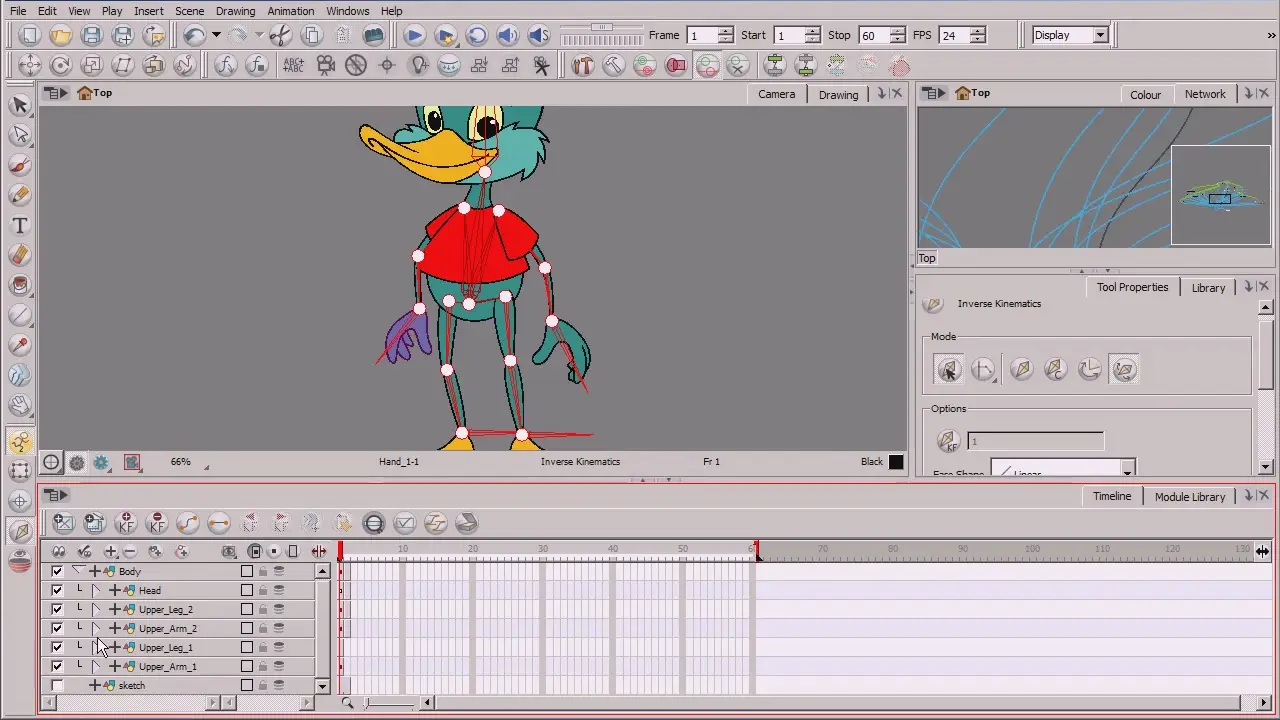Click the playback speed slider handle
1280x720 pixels.
tap(601, 27)
